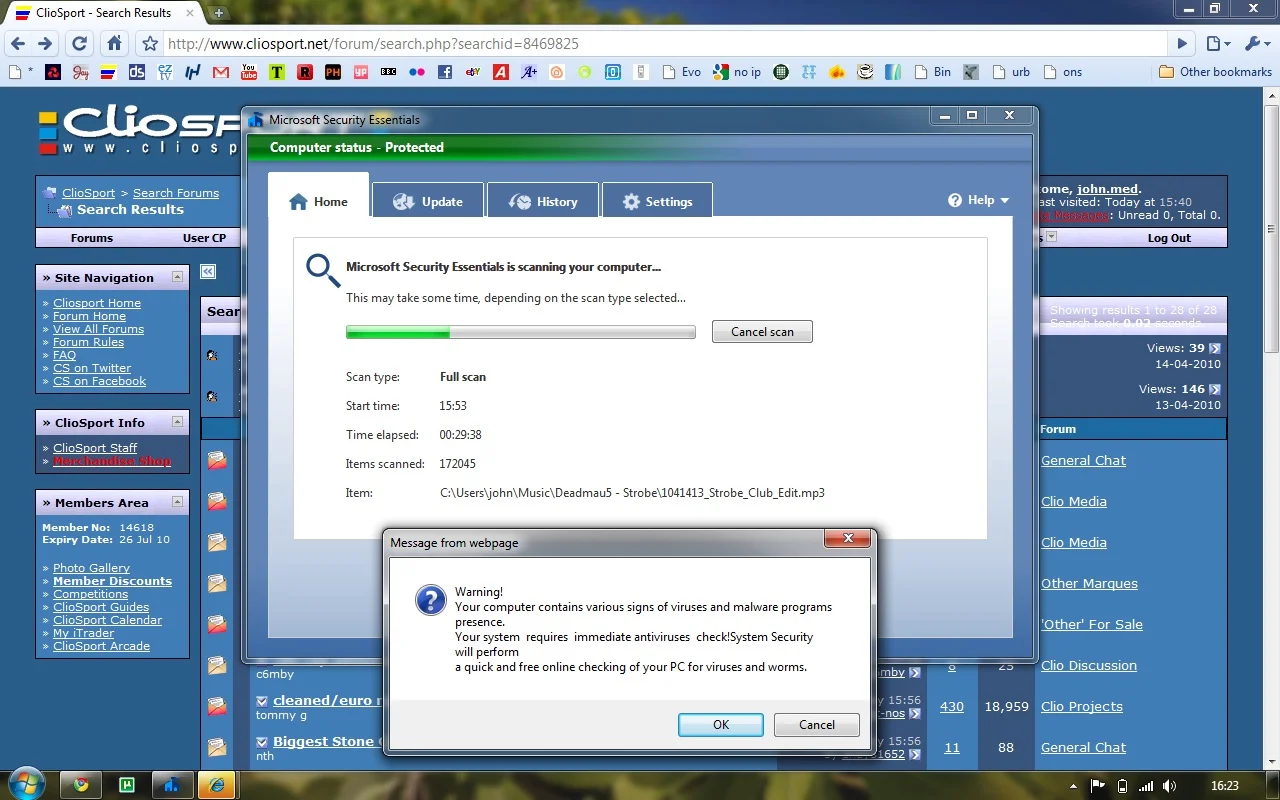Image resolution: width=1280 pixels, height=800 pixels.
Task: Open the eBay bookmark icon
Action: click(x=473, y=72)
